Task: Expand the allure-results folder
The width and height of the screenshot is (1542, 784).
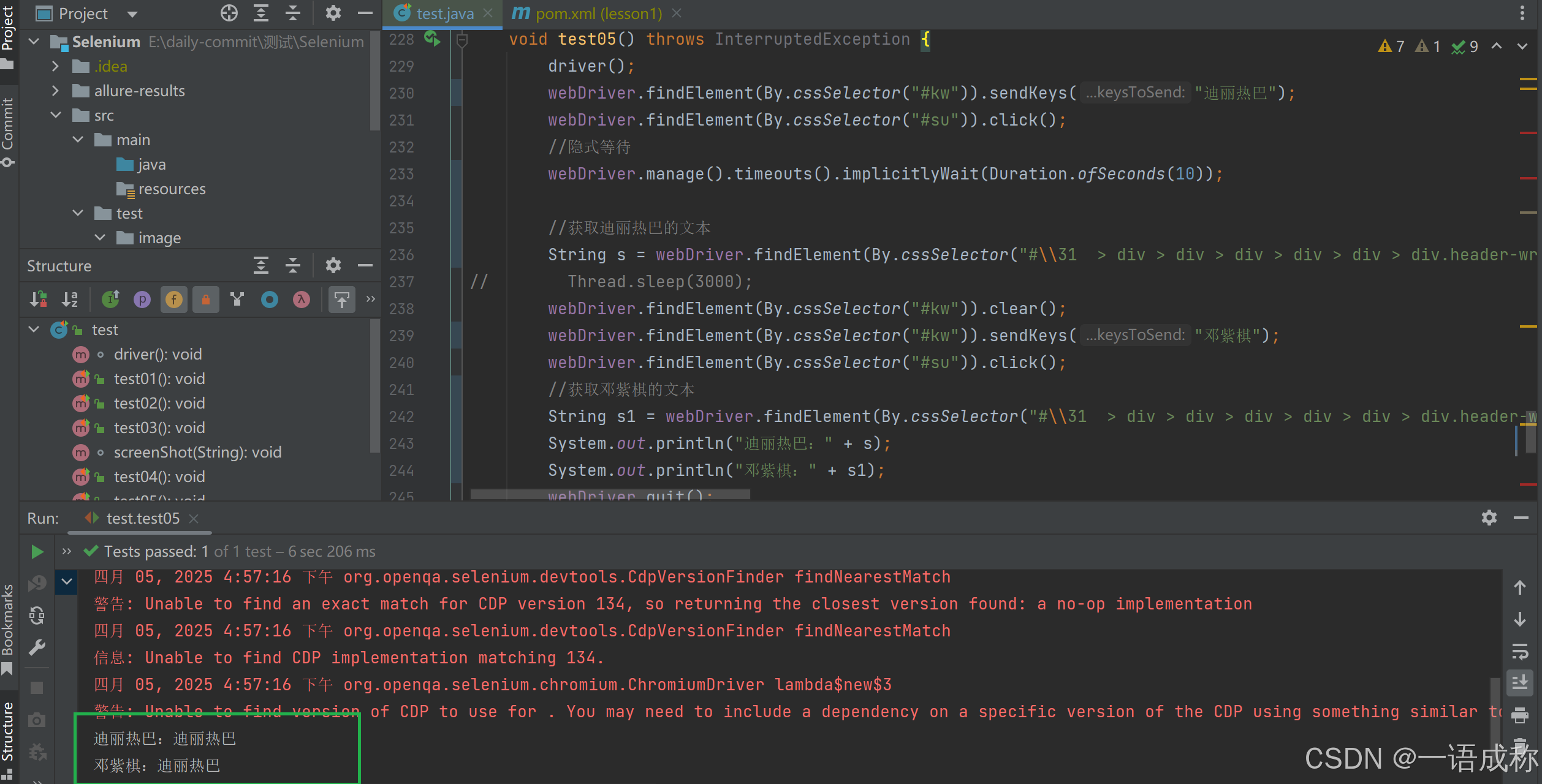Action: 56,91
